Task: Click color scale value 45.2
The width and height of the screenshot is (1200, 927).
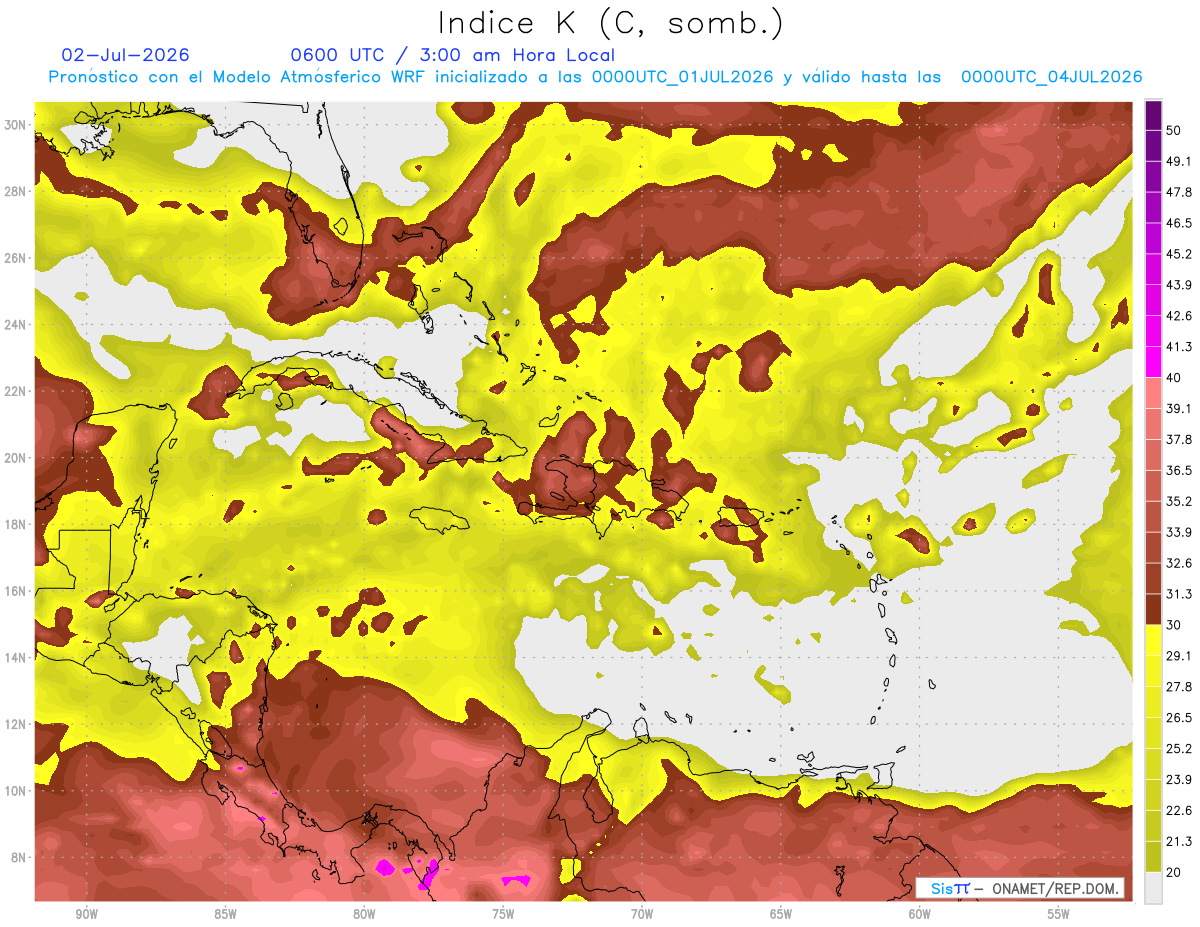Action: tap(1180, 254)
